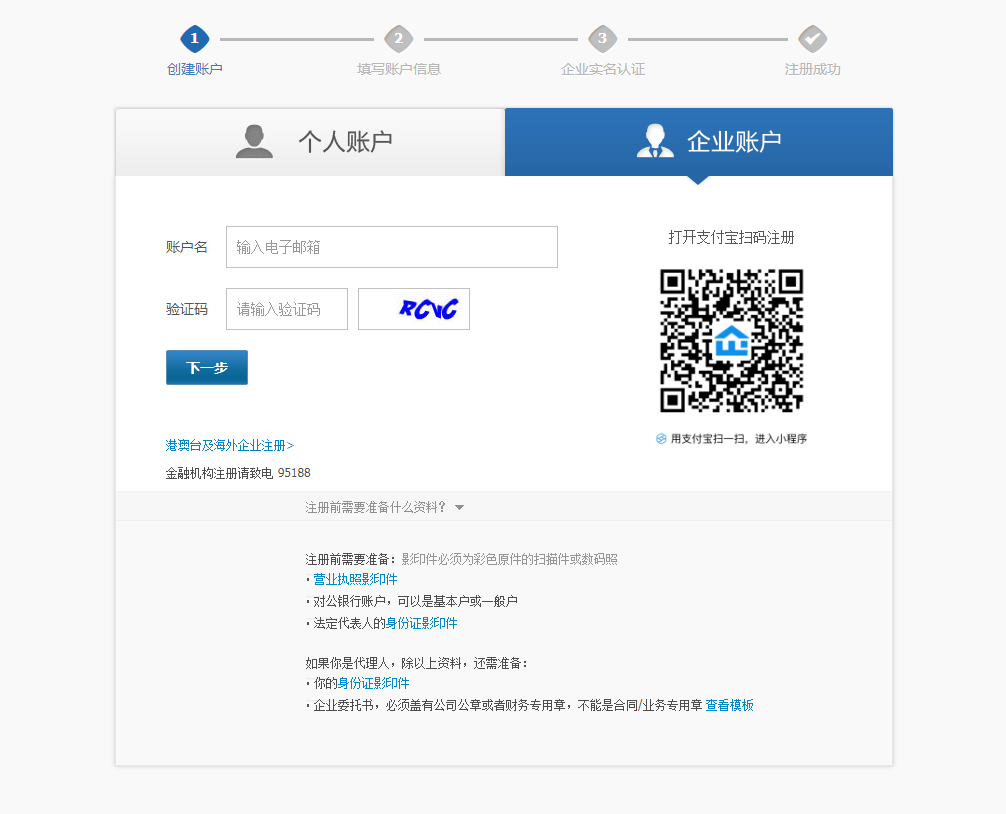Click the 企业委托书 requirement text

coord(507,705)
